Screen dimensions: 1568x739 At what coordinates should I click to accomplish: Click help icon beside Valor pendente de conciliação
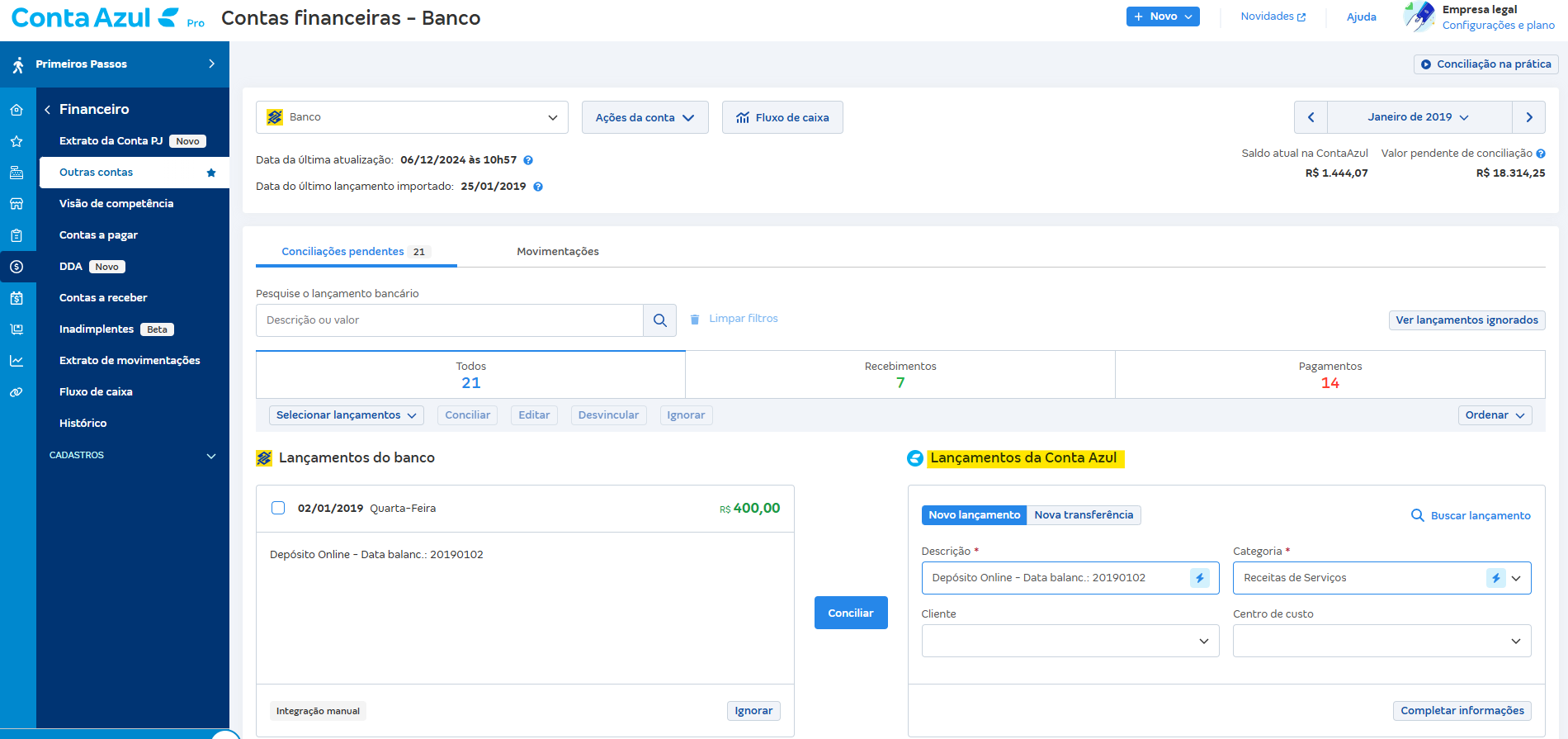(x=1541, y=154)
